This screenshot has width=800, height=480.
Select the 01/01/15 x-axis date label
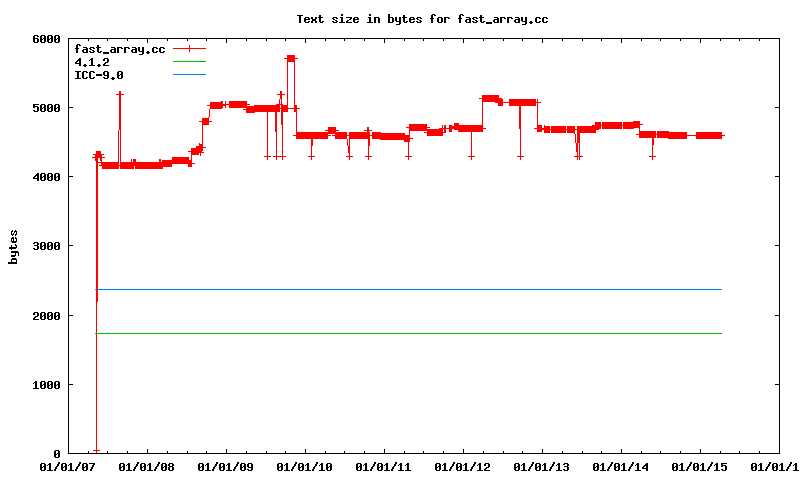[x=699, y=467]
